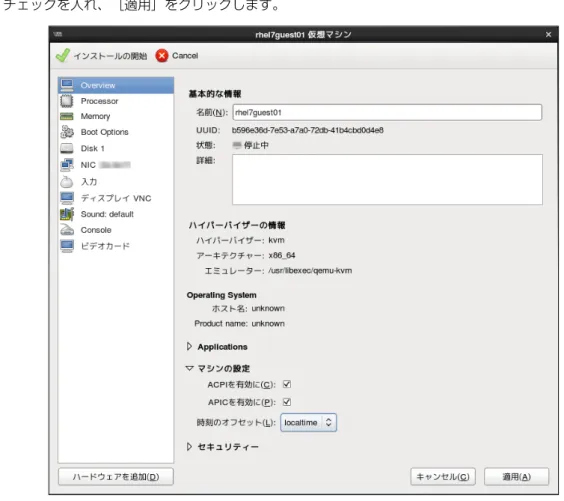Click the 適用 button
Image resolution: width=564 pixels, height=501 pixels.
click(517, 477)
